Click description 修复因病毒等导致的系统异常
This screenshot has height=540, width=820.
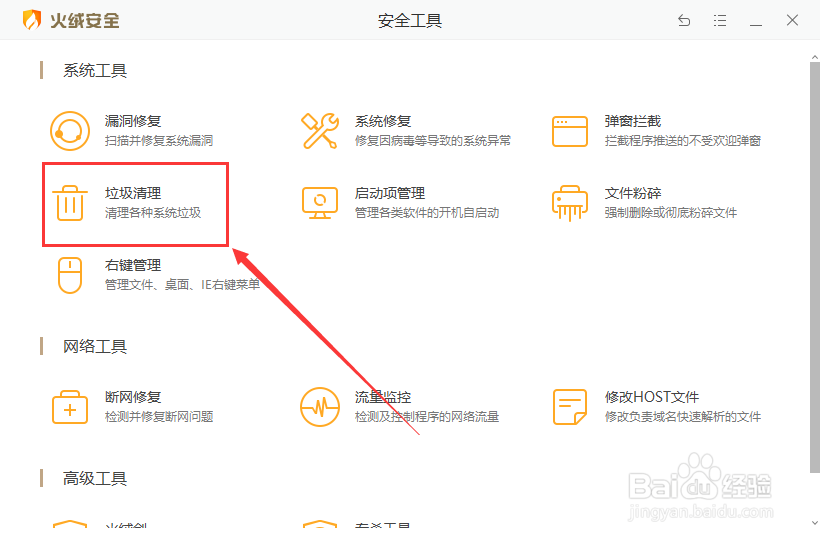pyautogui.click(x=432, y=141)
